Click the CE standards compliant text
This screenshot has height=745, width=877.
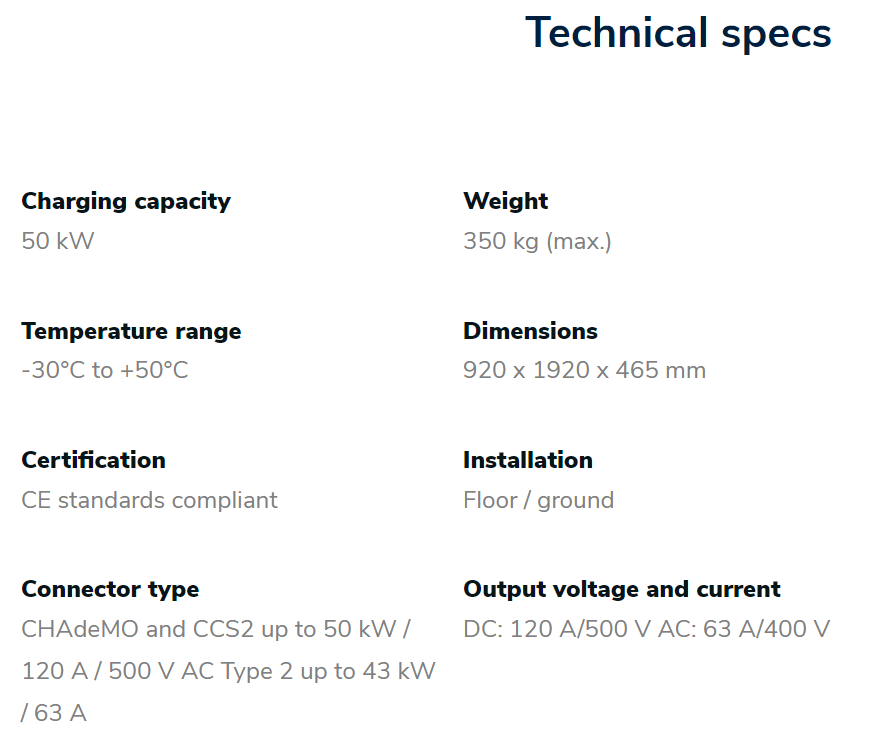149,500
